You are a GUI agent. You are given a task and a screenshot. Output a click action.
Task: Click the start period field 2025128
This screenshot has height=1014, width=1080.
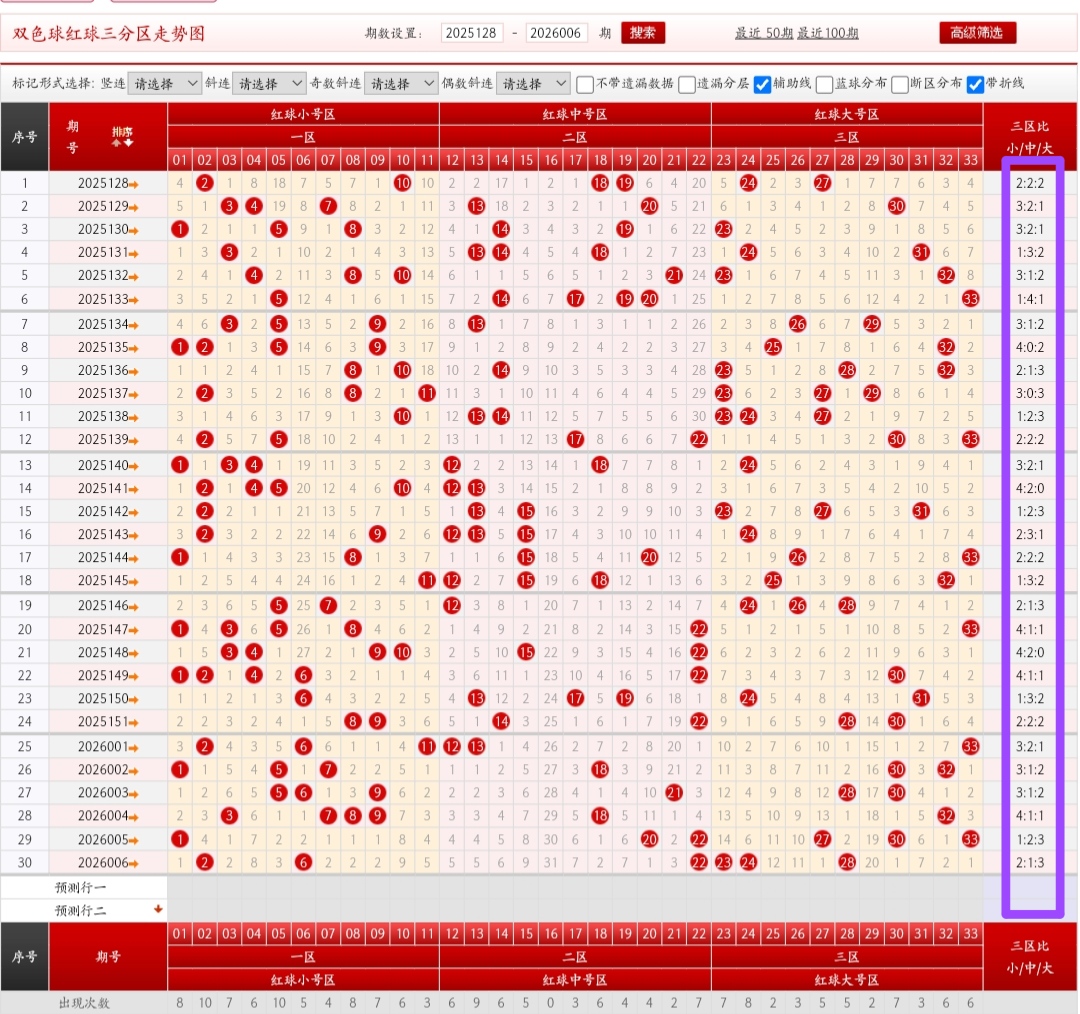click(471, 33)
